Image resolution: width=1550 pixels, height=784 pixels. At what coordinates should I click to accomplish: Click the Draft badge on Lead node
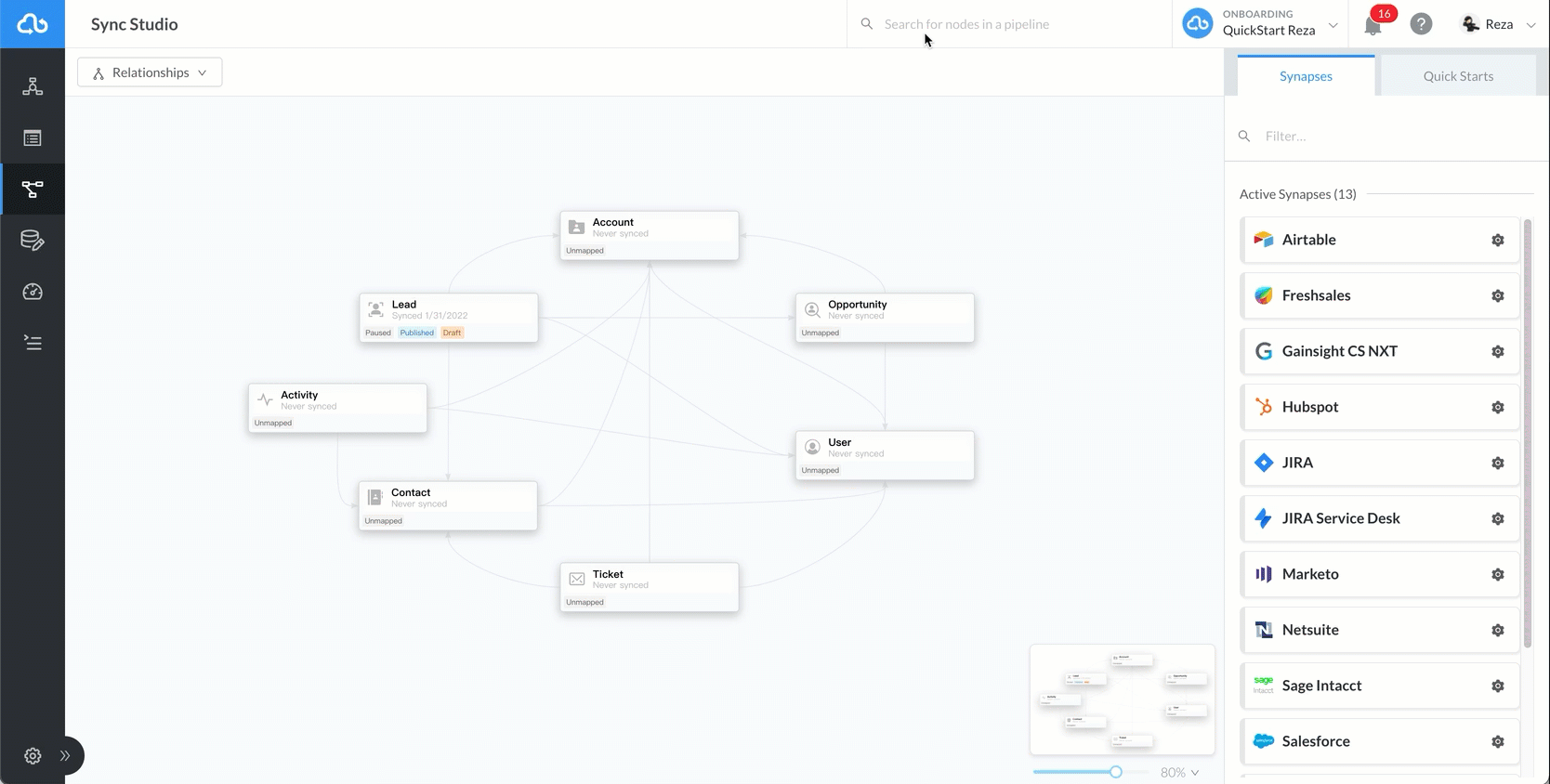[x=453, y=333]
